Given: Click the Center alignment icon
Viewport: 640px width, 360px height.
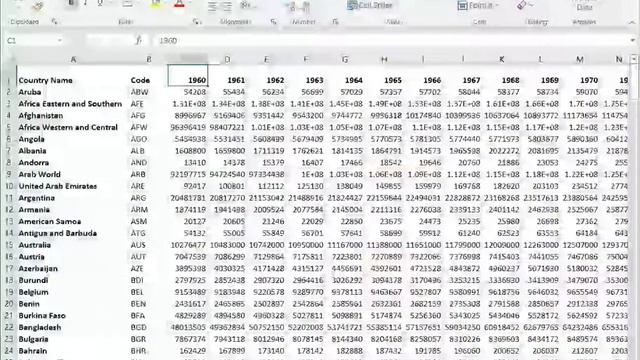Looking at the screenshot, I should point(227,7).
